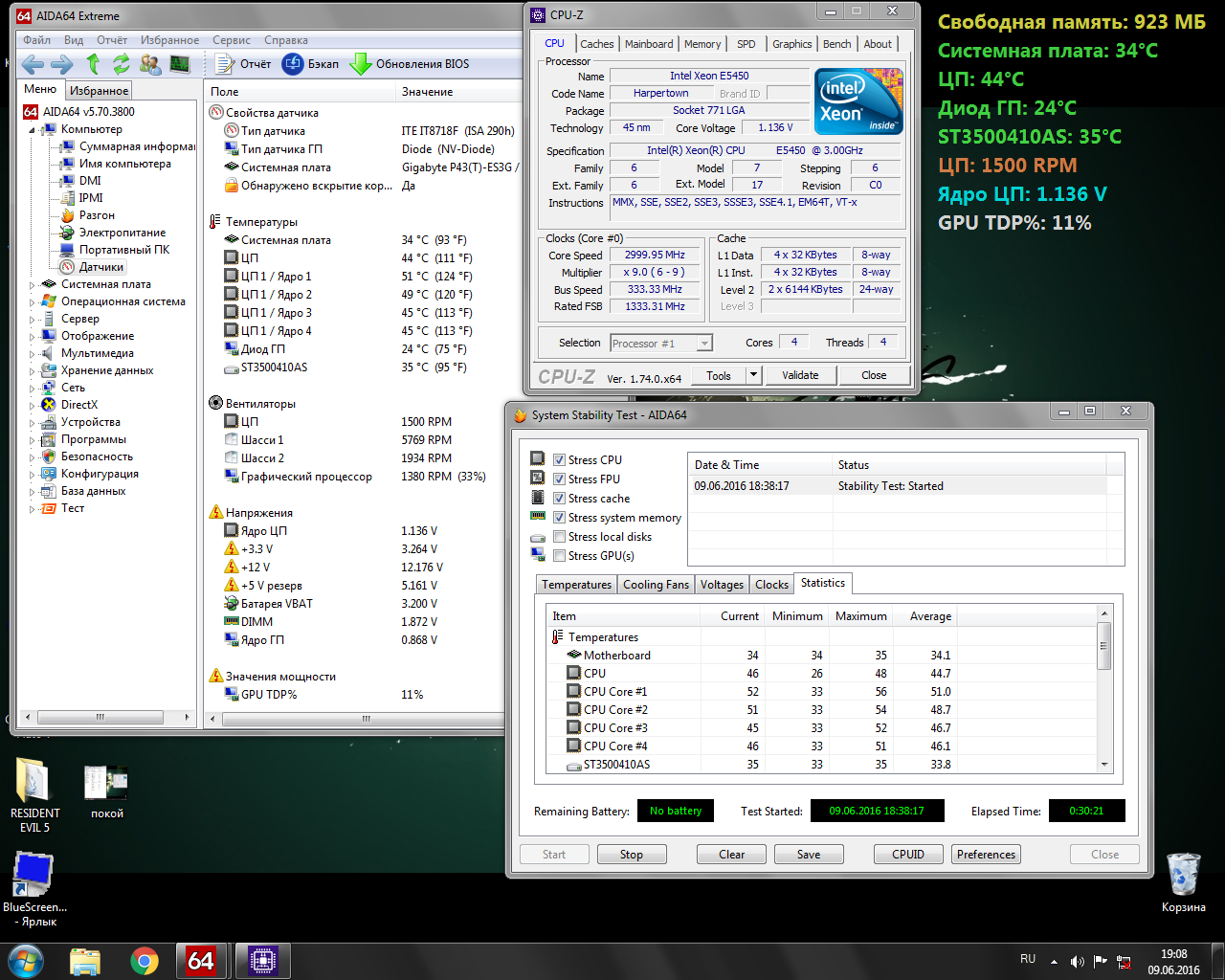This screenshot has height=980, width=1225.
Task: Toggle the Stress CPU checkbox
Action: point(560,460)
